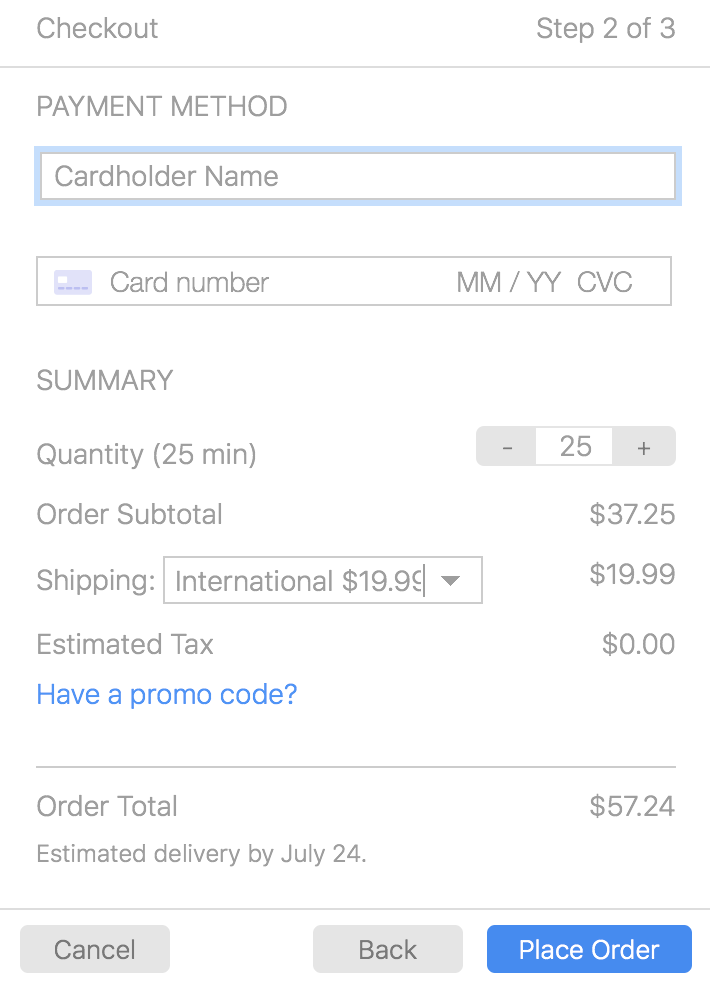Click the Order Total amount $57.24

tap(632, 806)
